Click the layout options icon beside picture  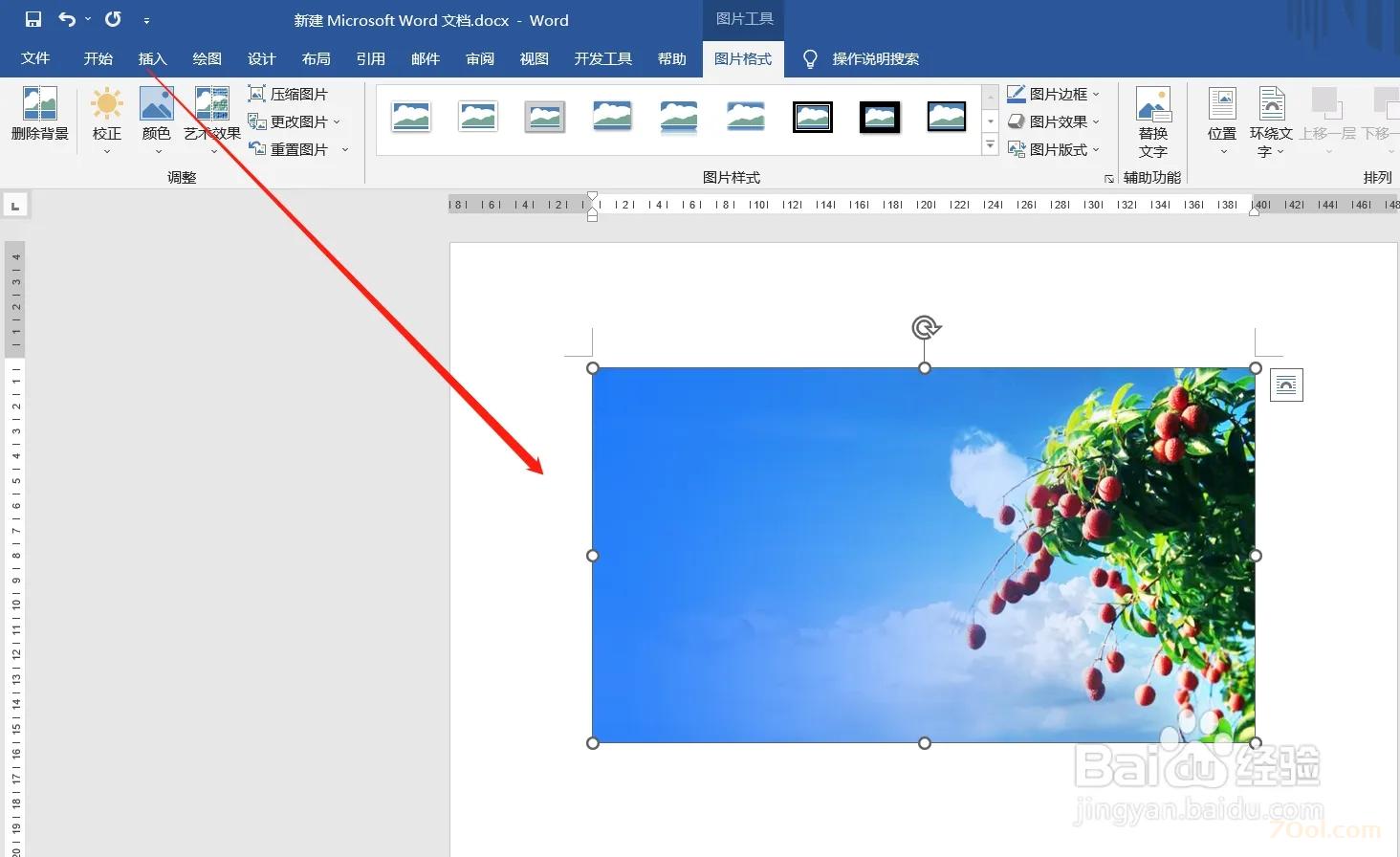[1286, 385]
